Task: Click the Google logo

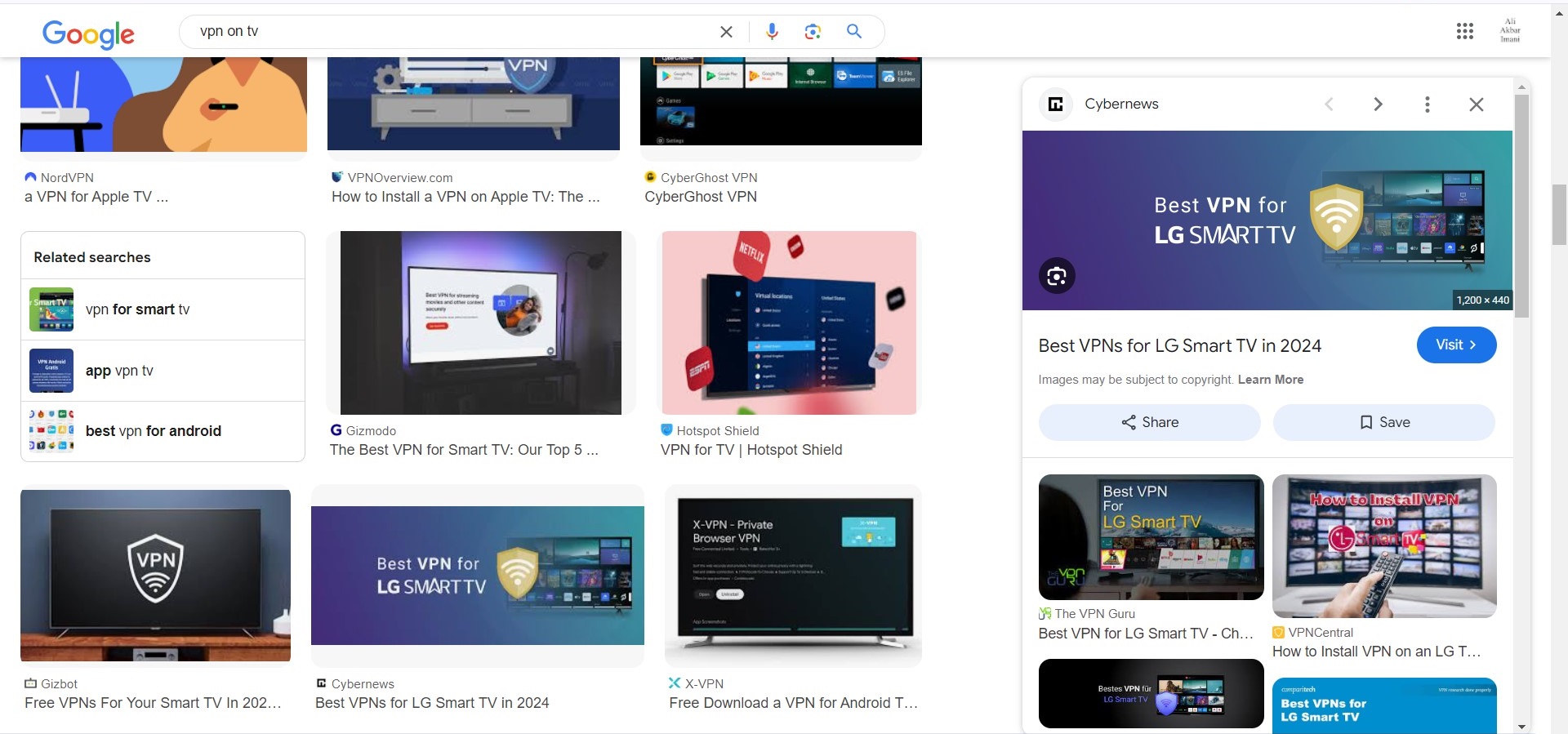Action: [x=88, y=33]
